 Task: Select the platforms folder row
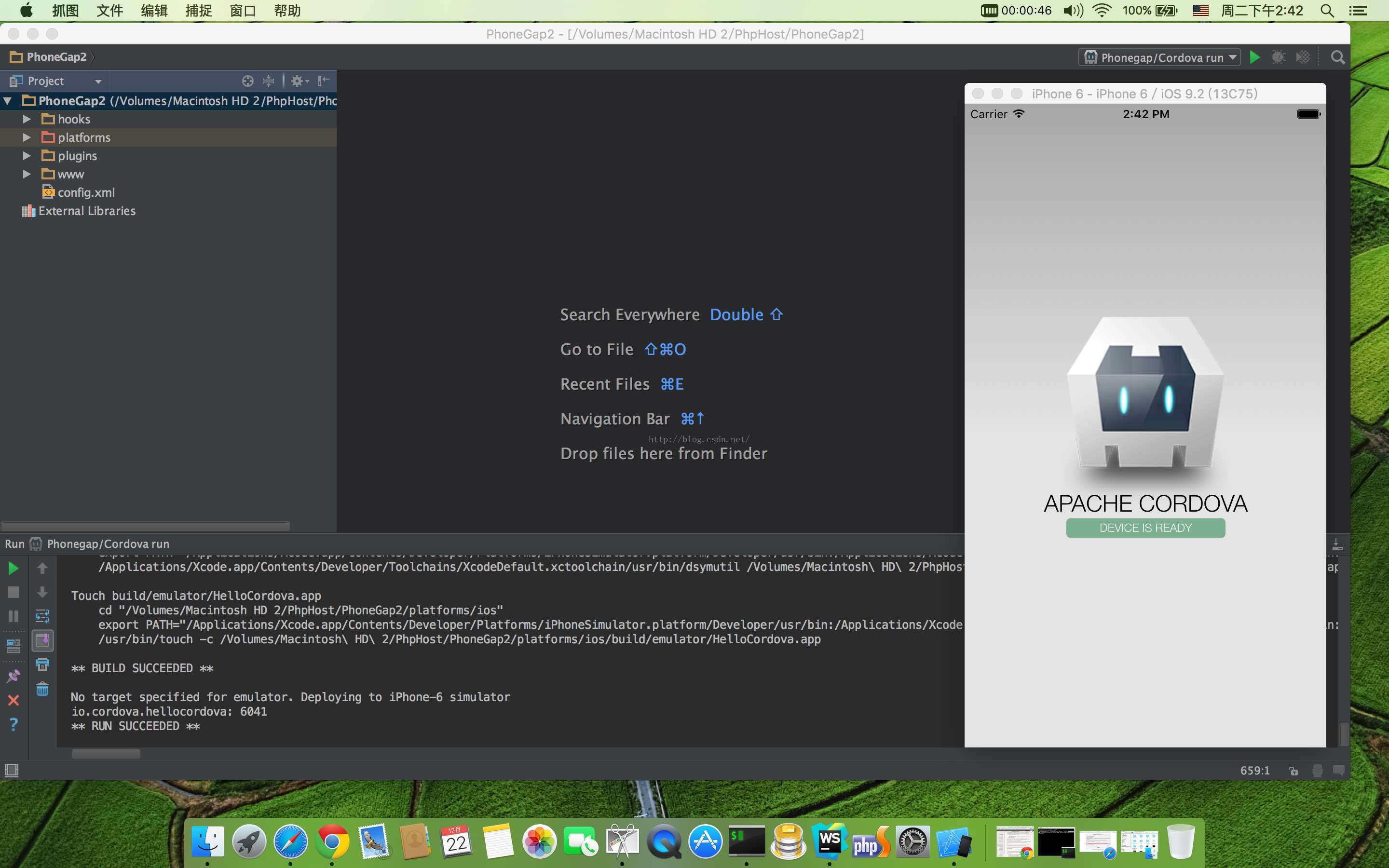point(168,138)
